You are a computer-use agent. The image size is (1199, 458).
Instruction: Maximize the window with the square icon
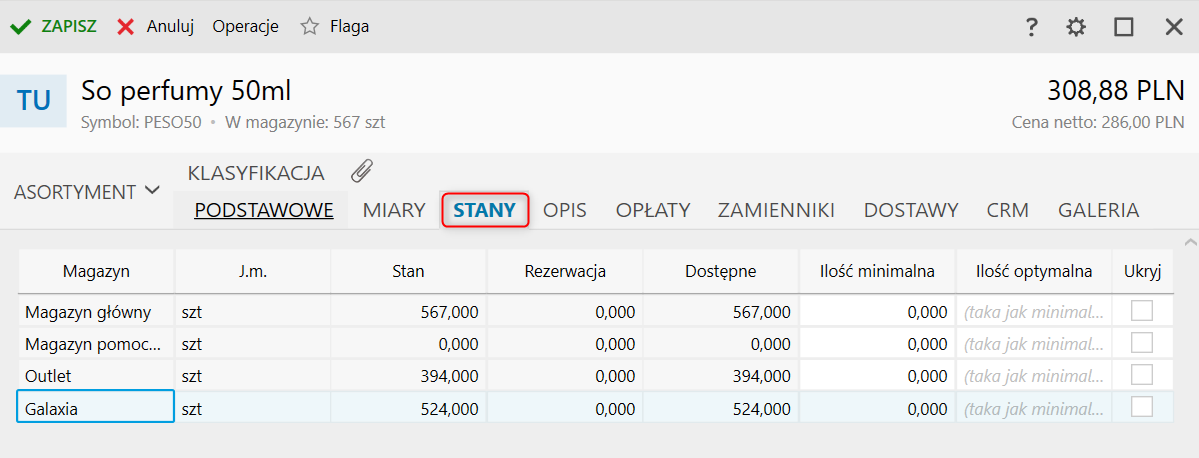[1124, 27]
